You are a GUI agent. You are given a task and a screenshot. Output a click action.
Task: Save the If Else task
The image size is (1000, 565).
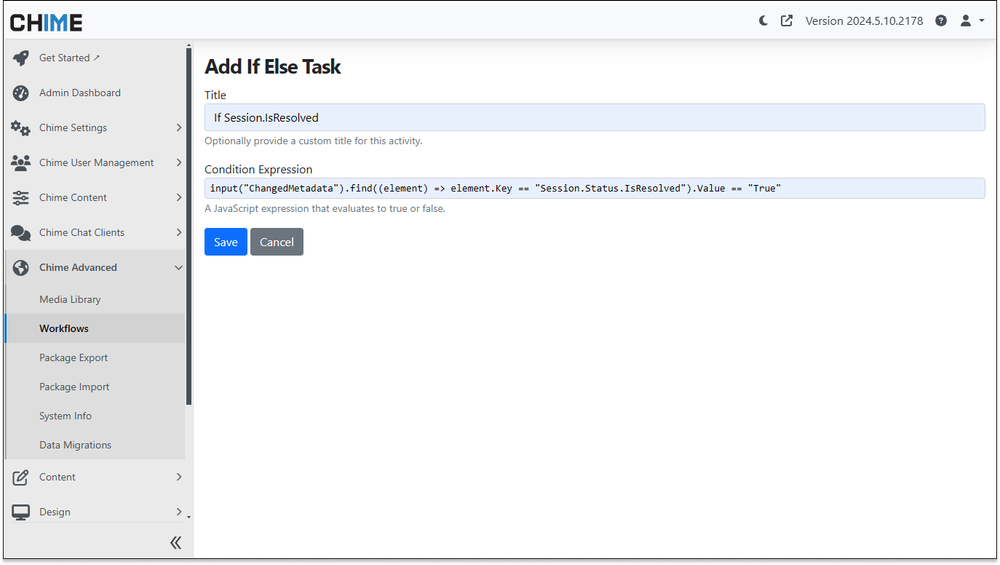[226, 242]
